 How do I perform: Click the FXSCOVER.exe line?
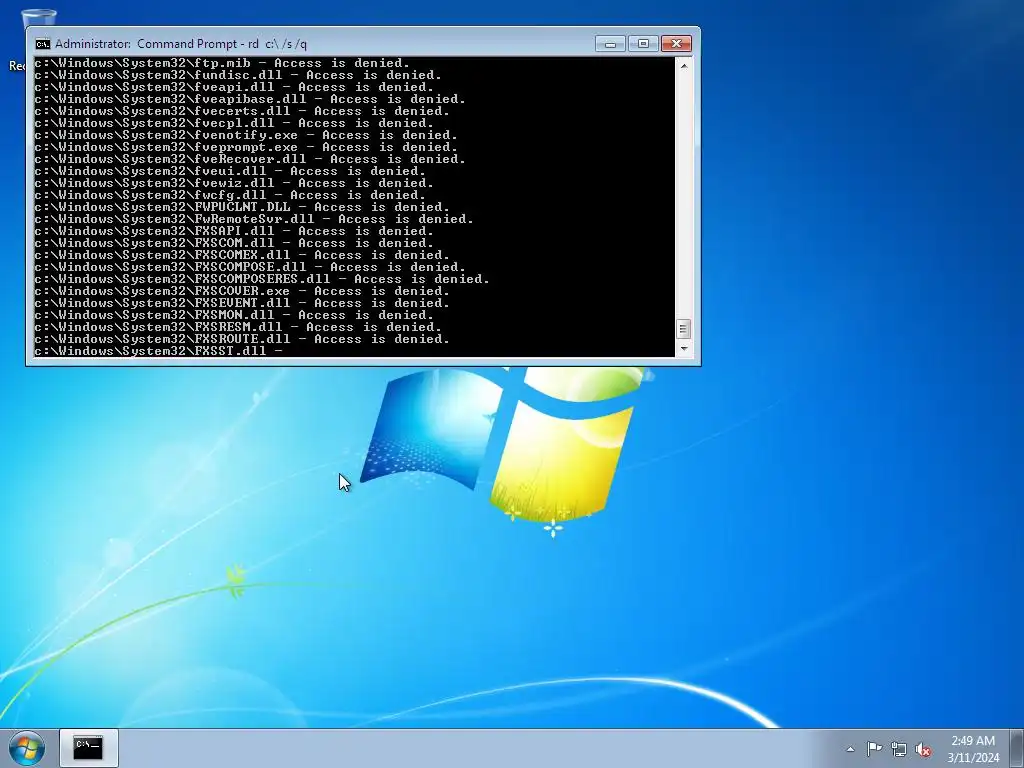click(x=242, y=291)
